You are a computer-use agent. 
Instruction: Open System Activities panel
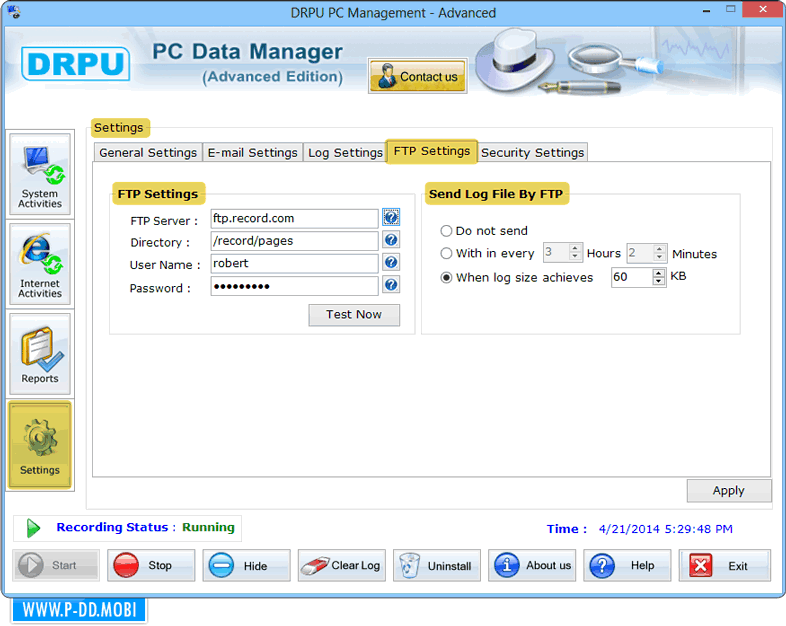[40, 174]
